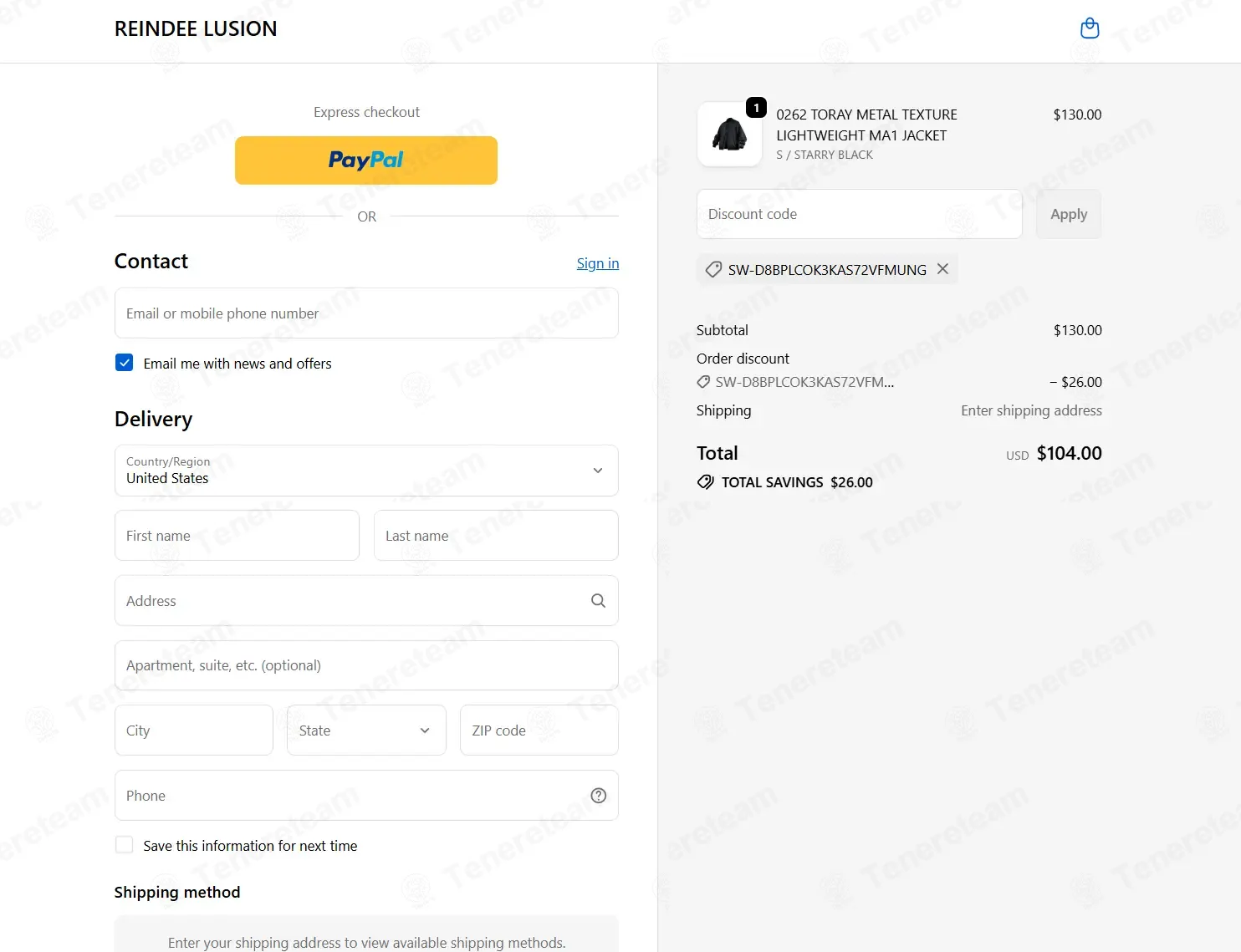
Task: Check Save this information for next time
Action: pyautogui.click(x=124, y=845)
